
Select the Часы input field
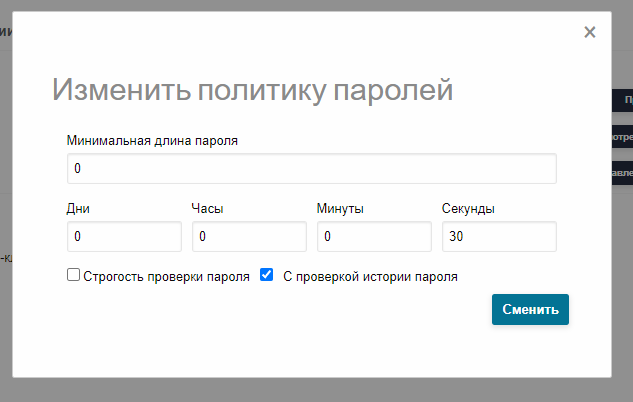[x=249, y=236]
